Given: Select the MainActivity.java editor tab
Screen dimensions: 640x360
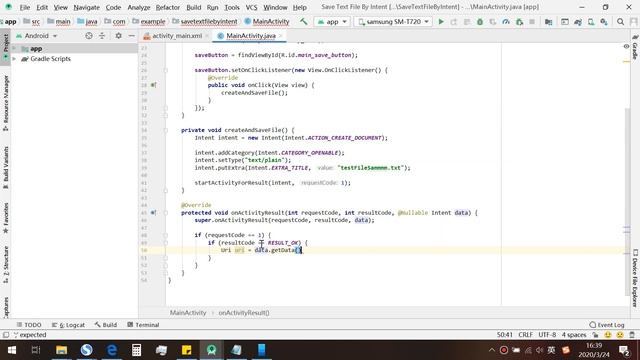Looking at the screenshot, I should click(251, 36).
